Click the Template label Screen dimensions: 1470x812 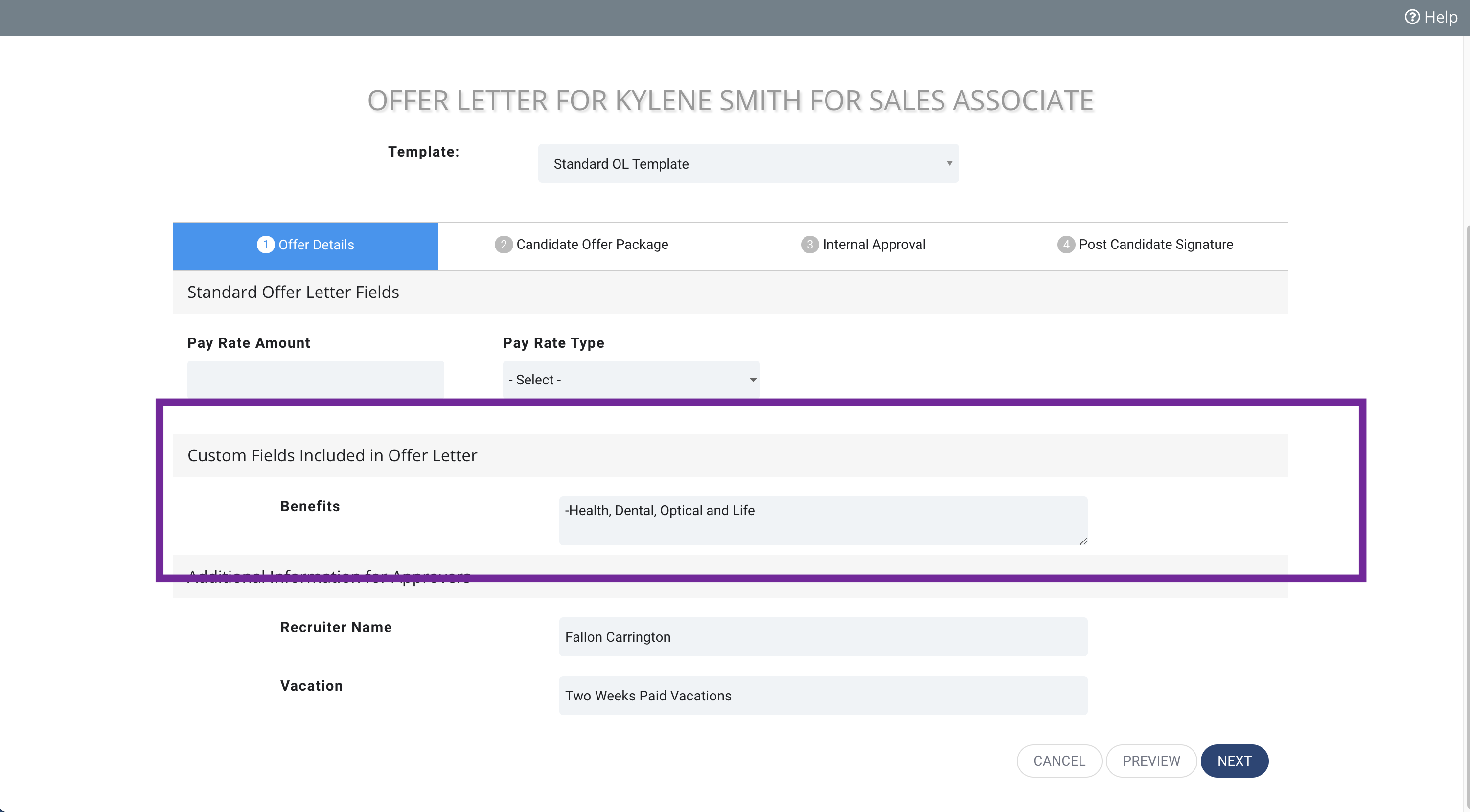click(x=423, y=152)
